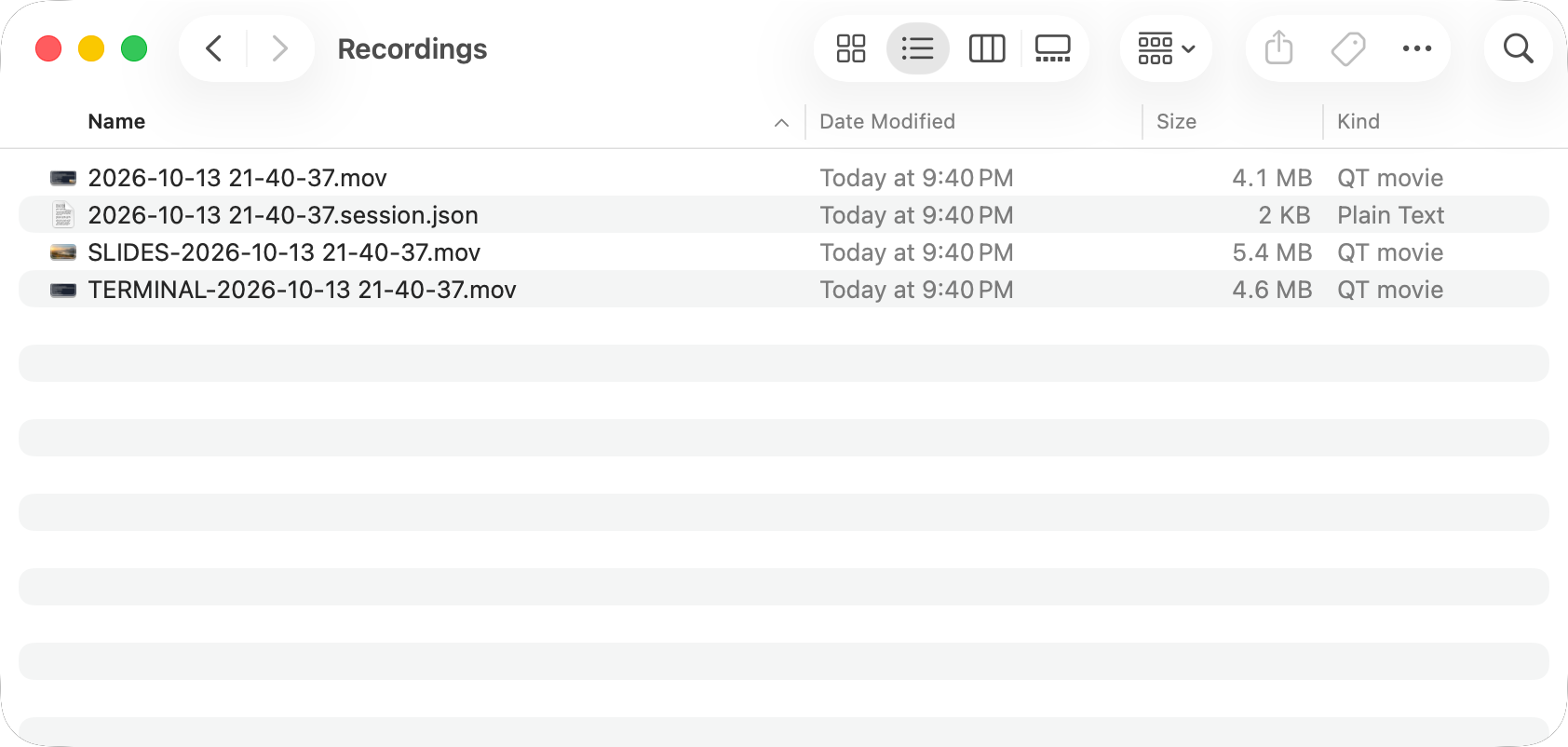Open the group-by options dropdown

(x=1166, y=48)
